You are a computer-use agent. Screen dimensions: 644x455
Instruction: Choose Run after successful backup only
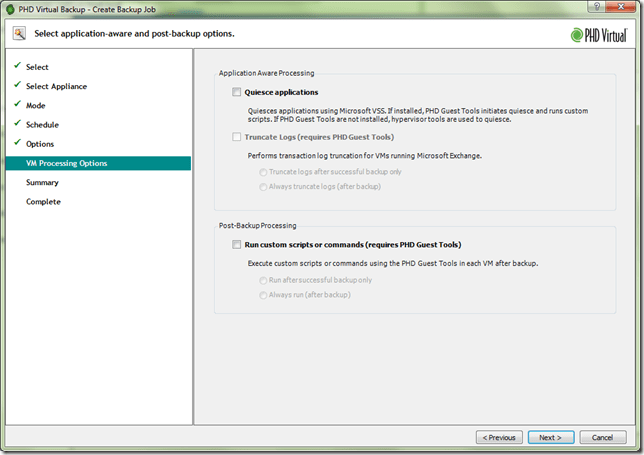(x=264, y=280)
